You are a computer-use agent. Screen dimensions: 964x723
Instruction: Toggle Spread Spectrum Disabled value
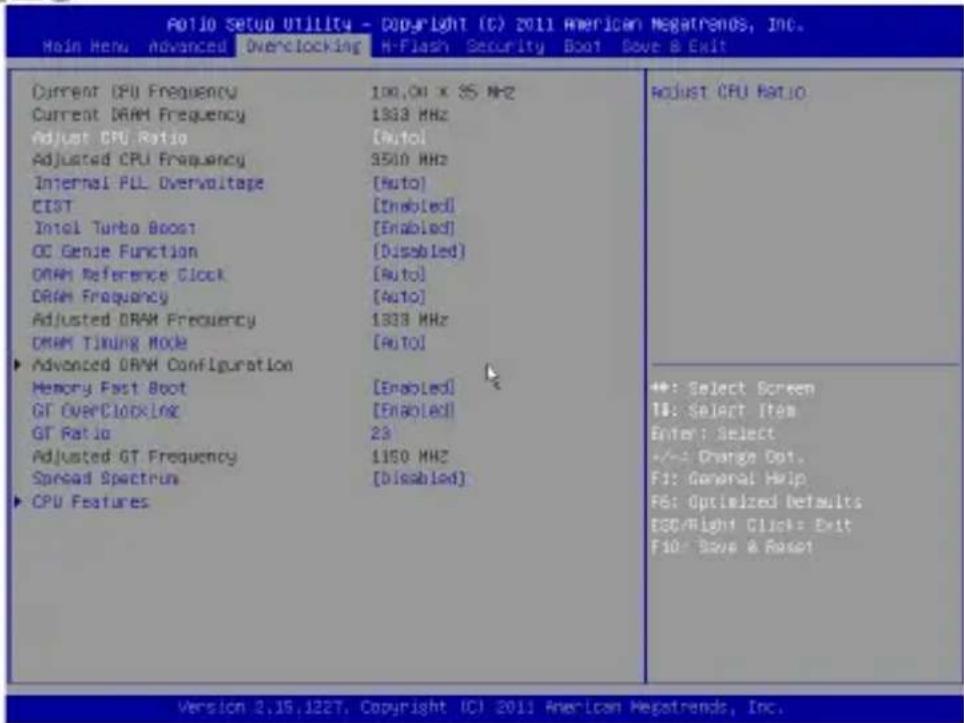(x=419, y=479)
